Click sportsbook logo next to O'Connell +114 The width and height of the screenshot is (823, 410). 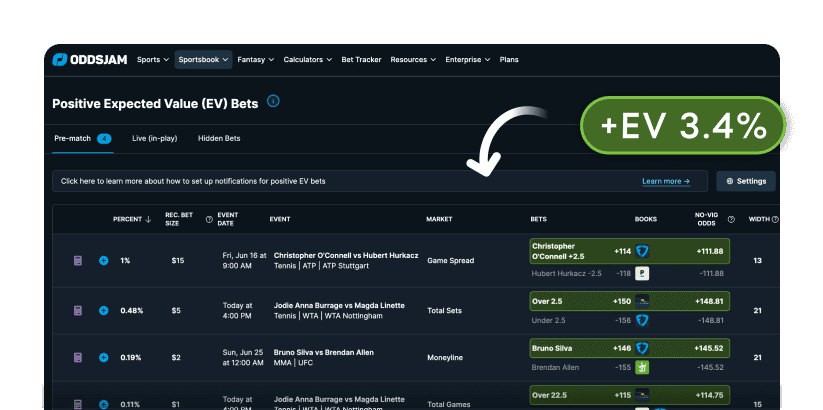642,251
